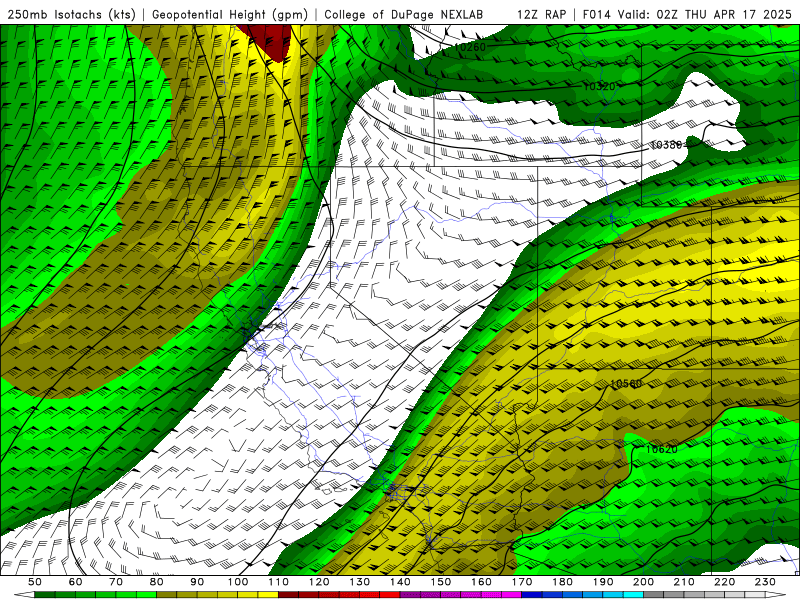Click the 140 value on the color scale
Screen dimensions: 800x600
pyautogui.click(x=400, y=582)
